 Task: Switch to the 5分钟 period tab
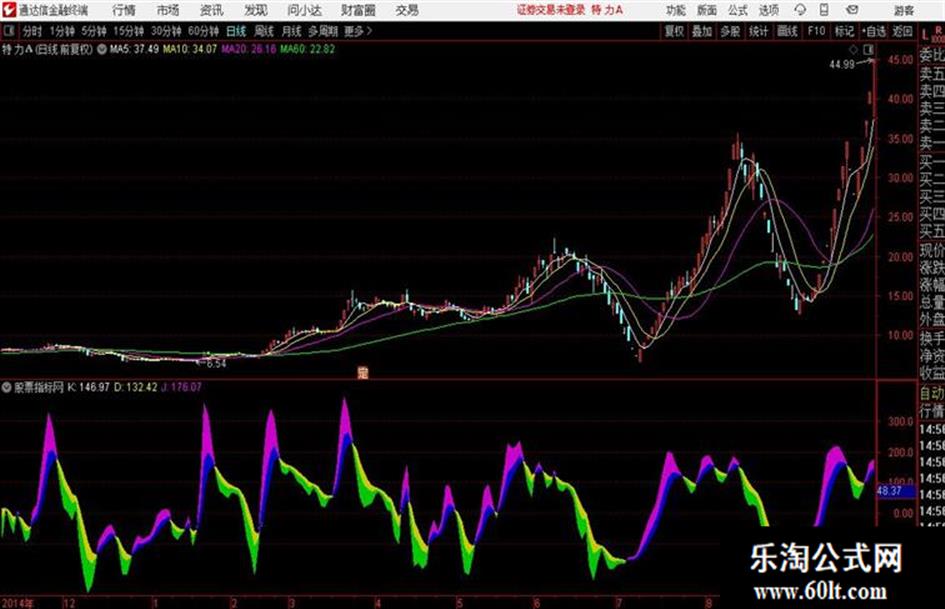94,31
